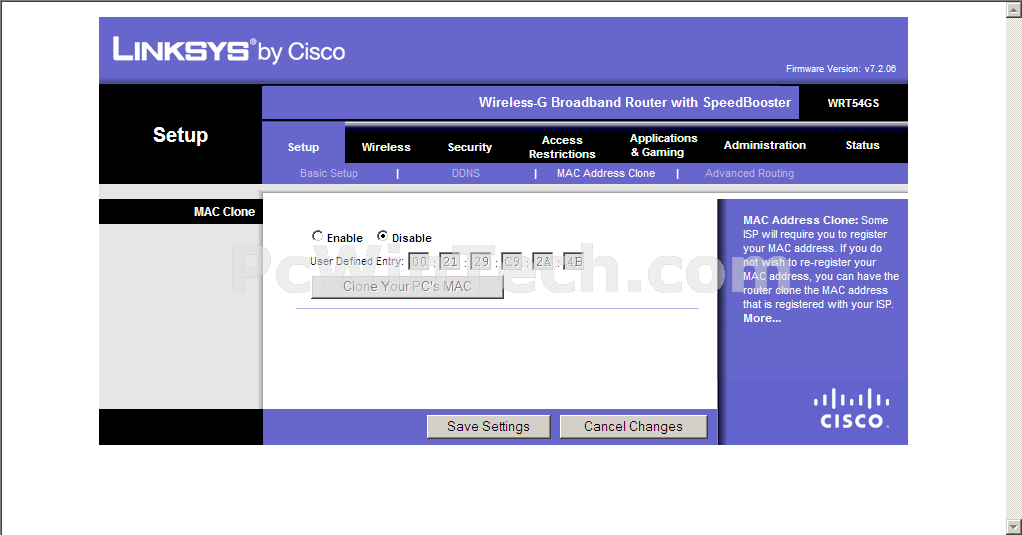
Task: Select the MAC Address Clone subtab
Action: (x=606, y=173)
